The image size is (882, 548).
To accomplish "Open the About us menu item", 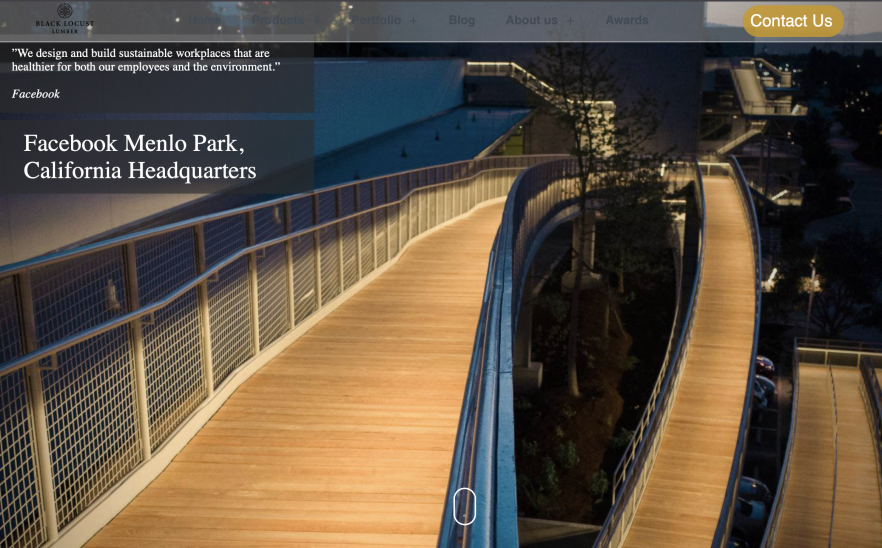I will point(532,20).
